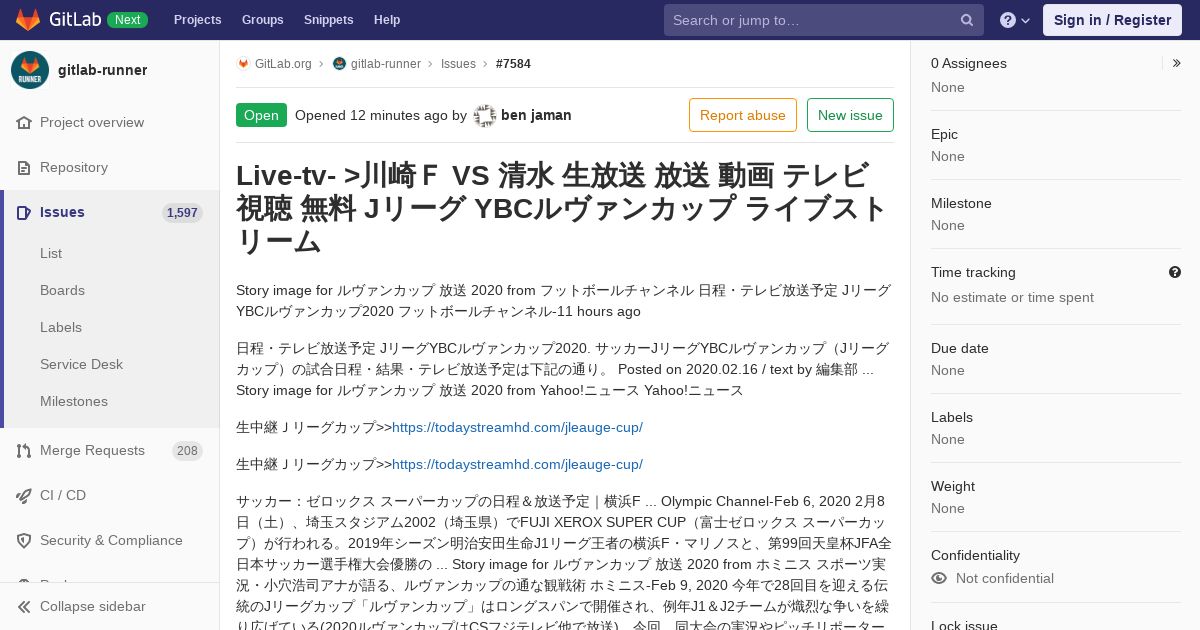The width and height of the screenshot is (1200, 630).
Task: Open the Issues breadcrumb link
Action: [458, 63]
